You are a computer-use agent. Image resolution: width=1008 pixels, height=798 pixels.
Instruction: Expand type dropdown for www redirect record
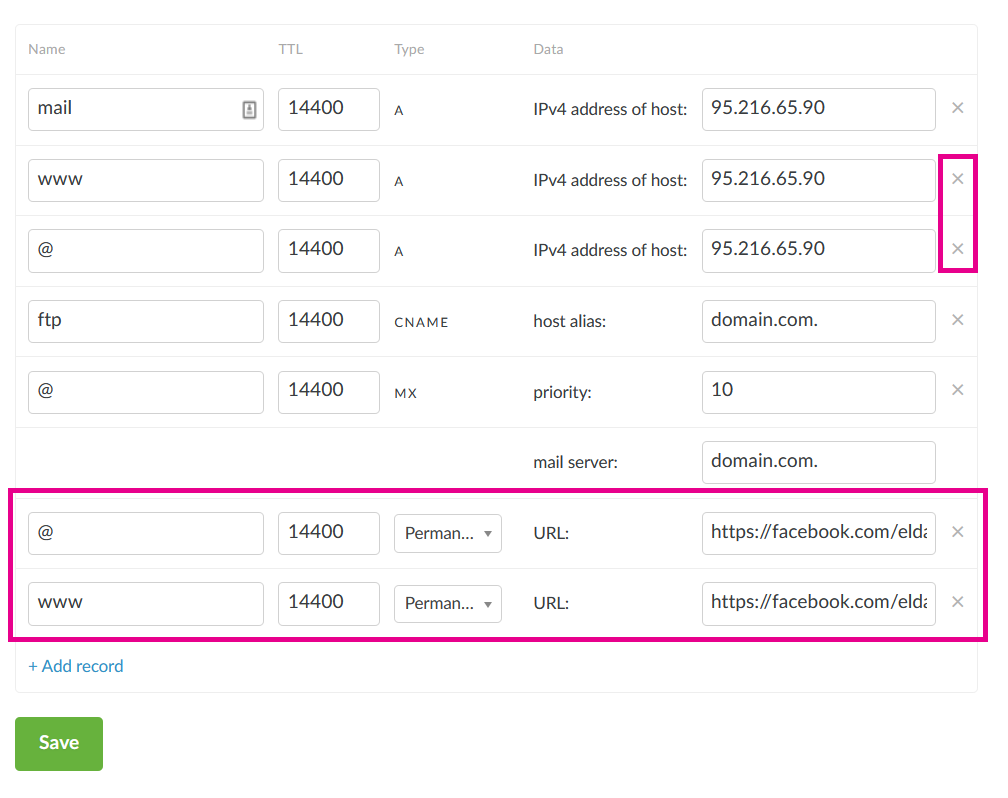447,603
